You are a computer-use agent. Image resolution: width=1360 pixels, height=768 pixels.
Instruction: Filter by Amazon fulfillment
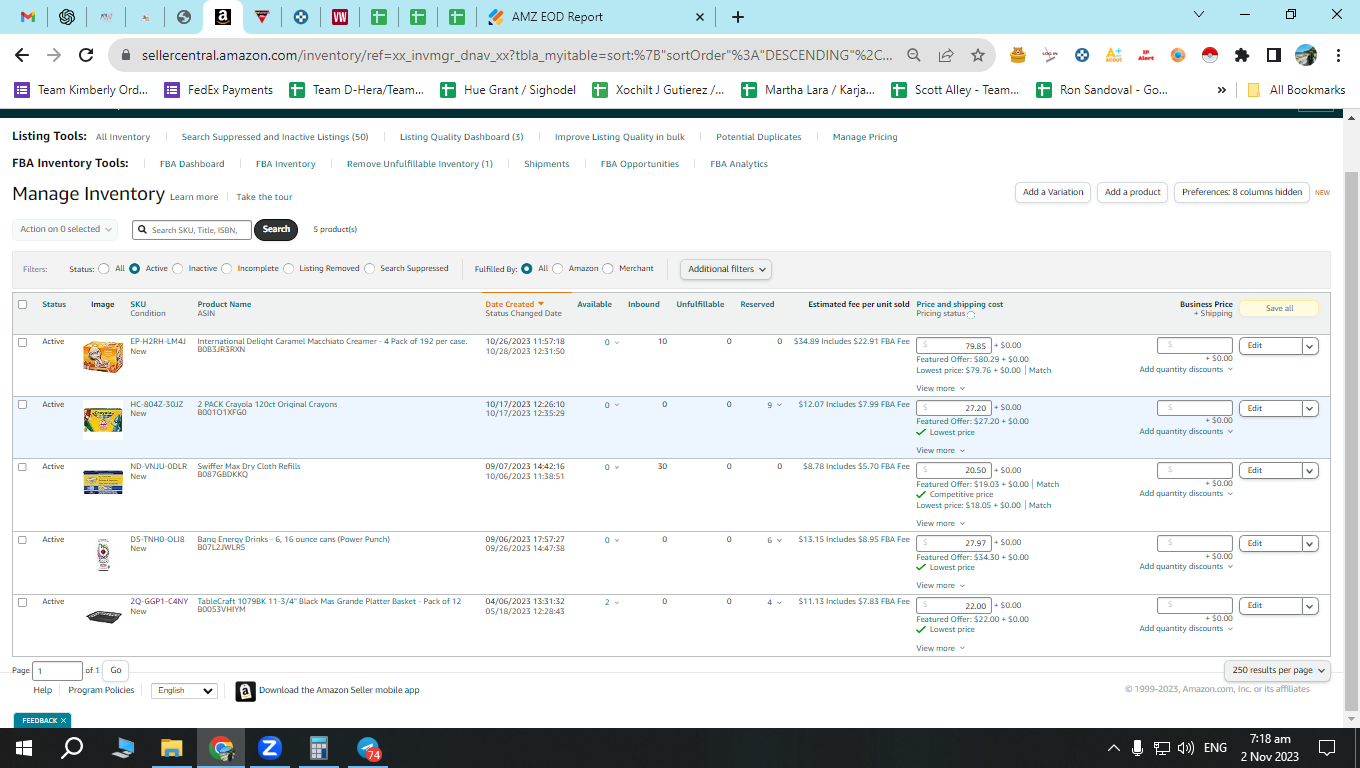click(x=558, y=269)
